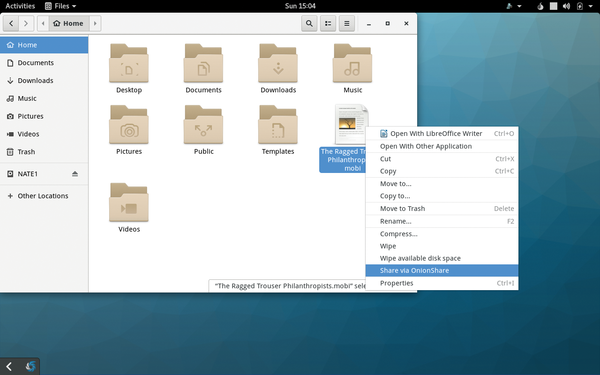Choose Cut from the context menu
Viewport: 600px width, 375px height.
click(x=442, y=159)
